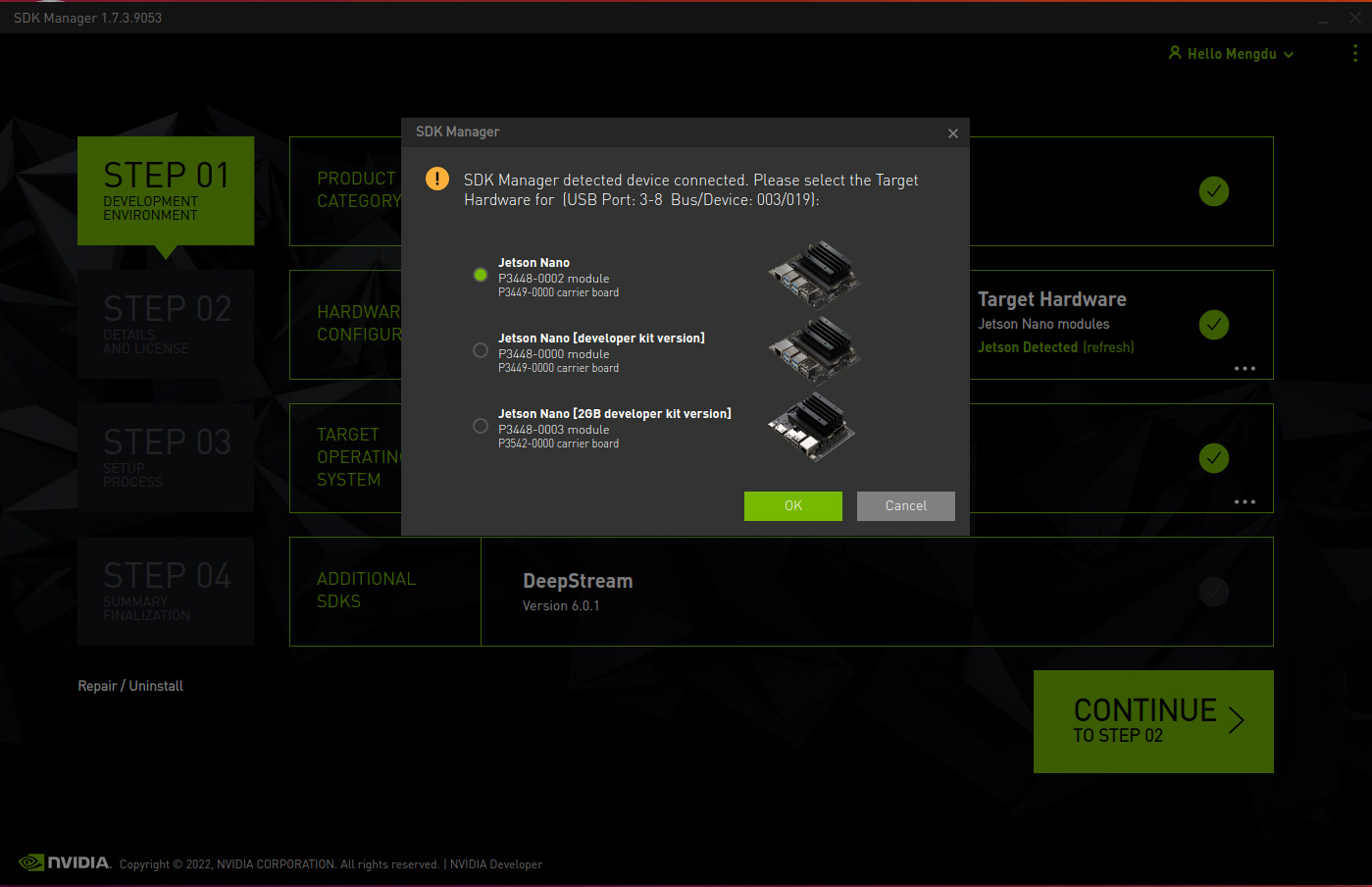This screenshot has height=887, width=1372.
Task: Click the DeepStream SDK title
Action: pyautogui.click(x=578, y=581)
